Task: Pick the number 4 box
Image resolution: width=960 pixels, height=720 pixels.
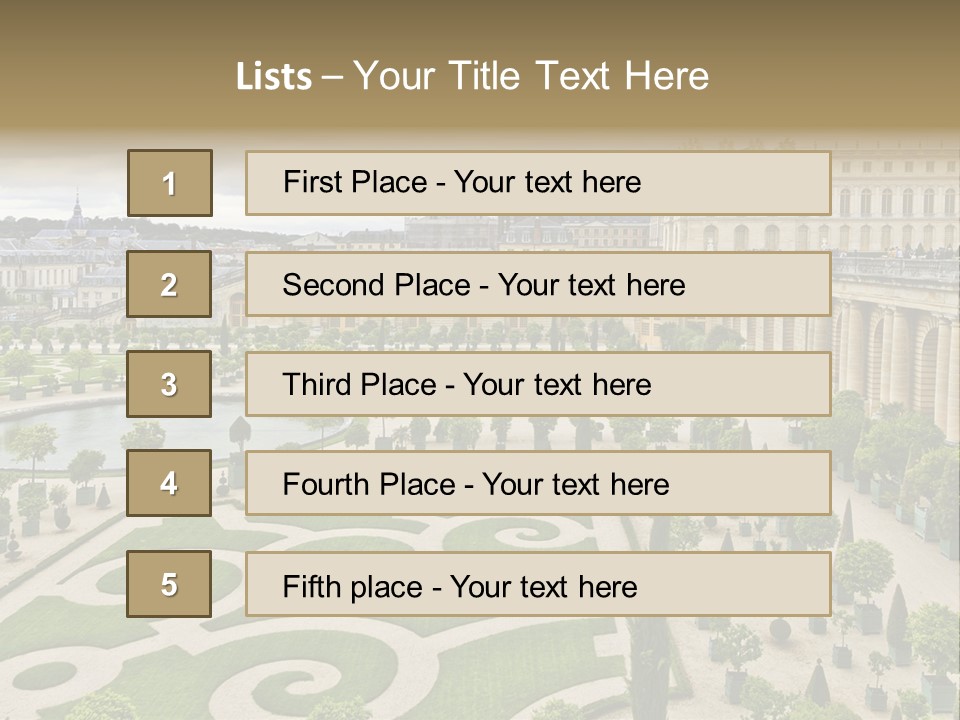Action: click(169, 483)
